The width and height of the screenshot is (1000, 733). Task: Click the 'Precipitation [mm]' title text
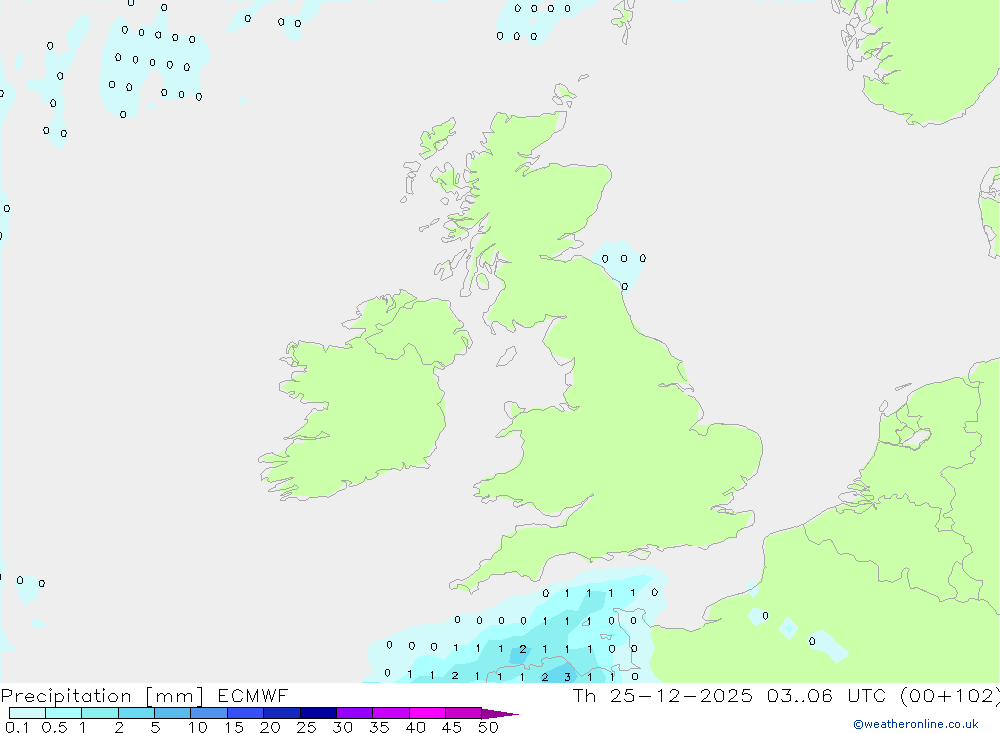(102, 696)
